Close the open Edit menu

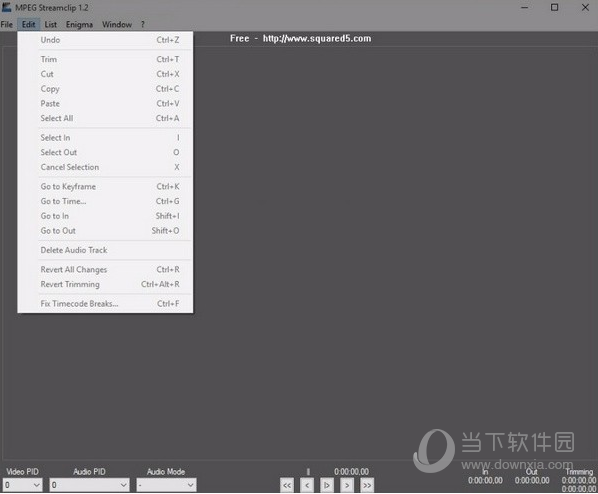pos(29,24)
